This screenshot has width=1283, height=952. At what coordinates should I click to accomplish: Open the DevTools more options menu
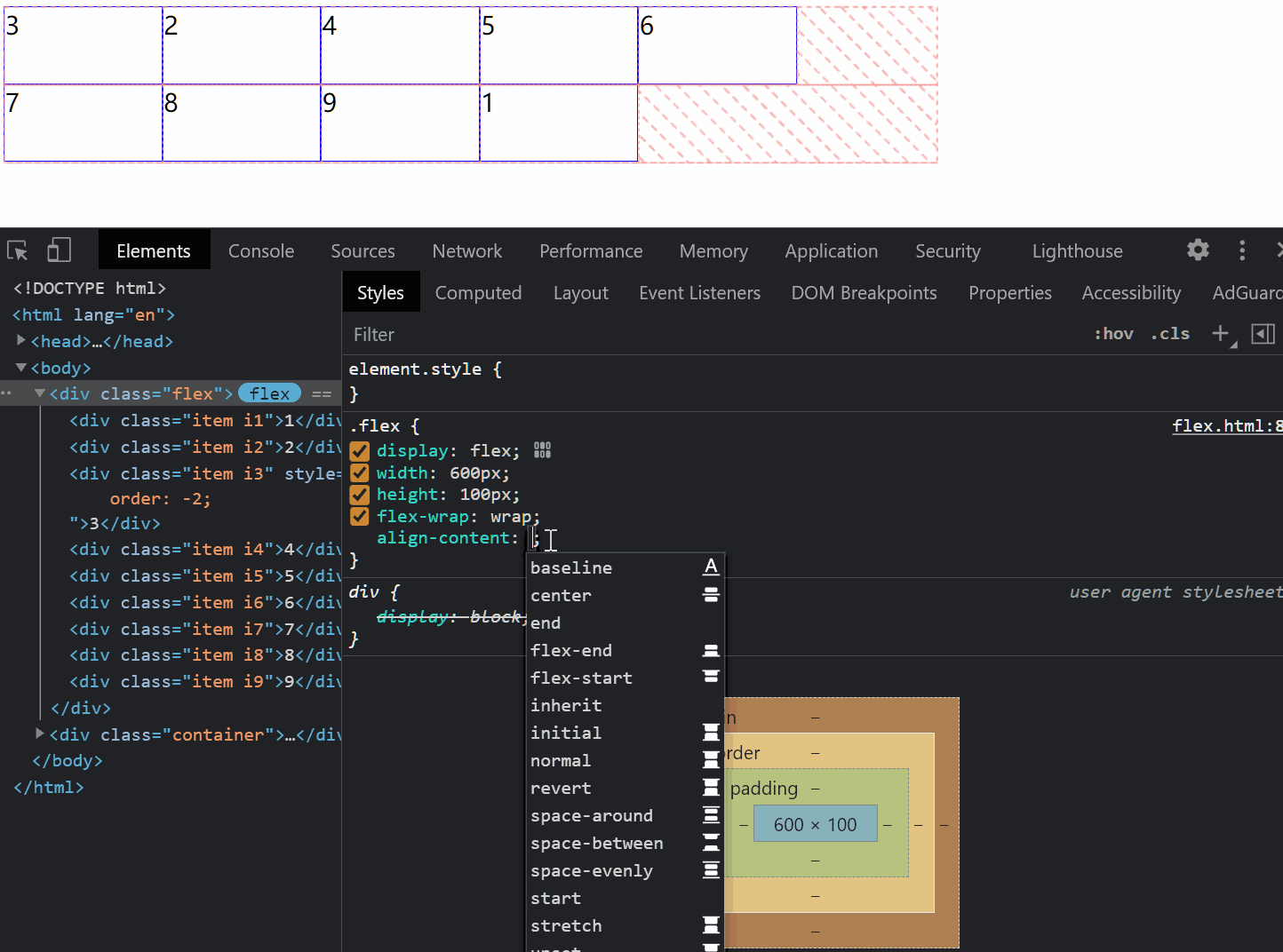[x=1242, y=250]
